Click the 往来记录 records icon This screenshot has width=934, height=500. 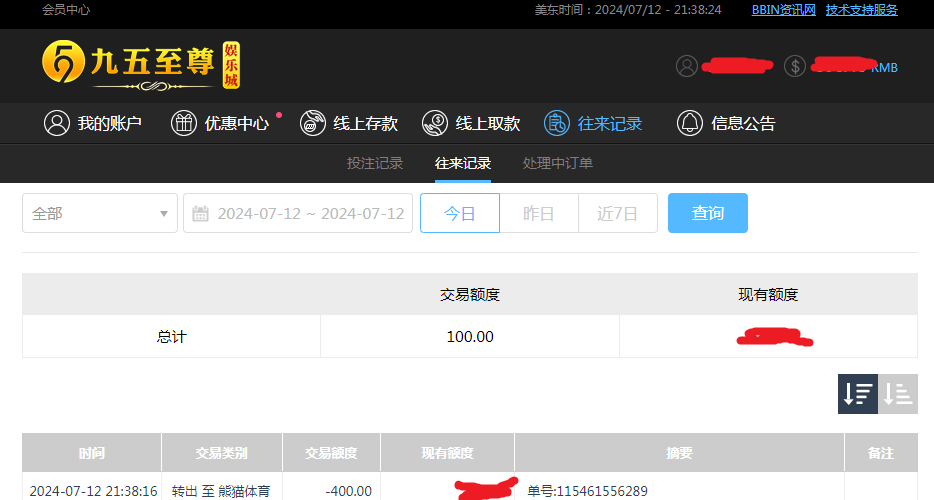pos(557,123)
